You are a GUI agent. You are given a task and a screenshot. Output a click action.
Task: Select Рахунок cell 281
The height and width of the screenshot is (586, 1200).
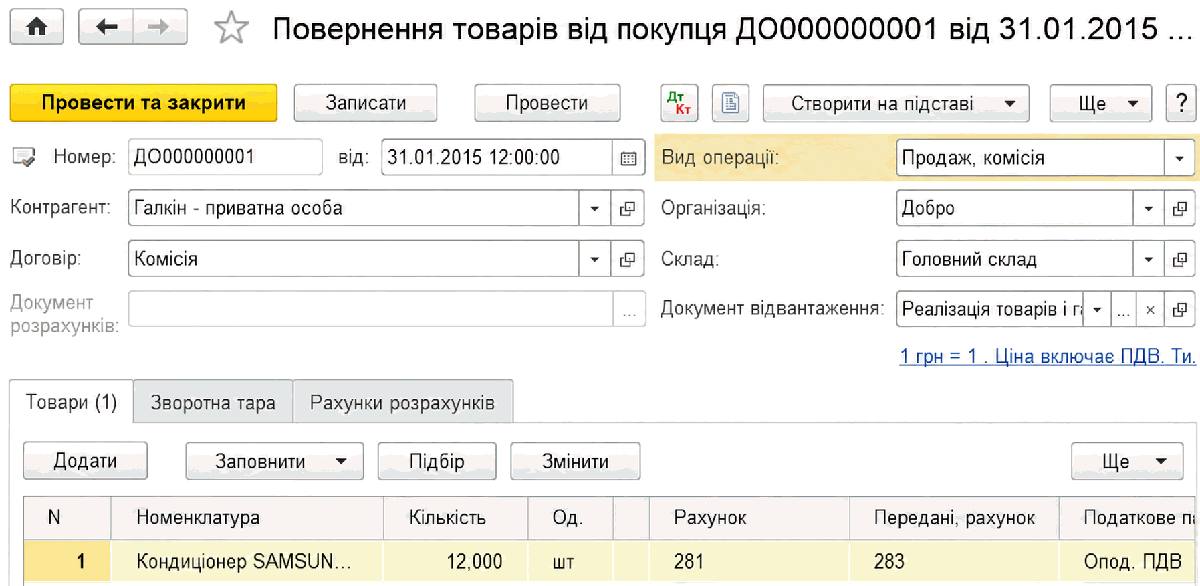tap(749, 562)
